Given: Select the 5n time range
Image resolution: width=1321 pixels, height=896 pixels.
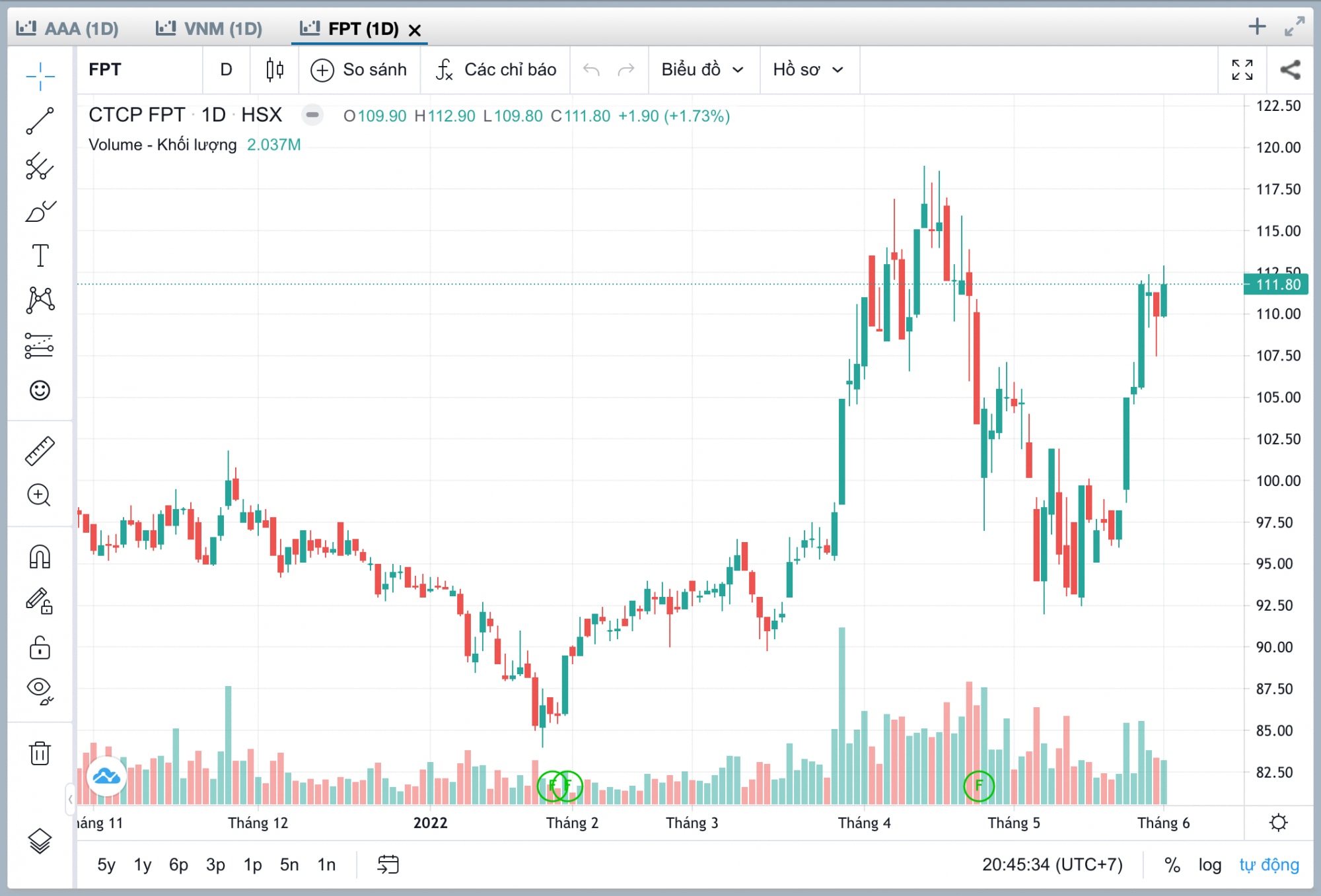Looking at the screenshot, I should (x=289, y=864).
